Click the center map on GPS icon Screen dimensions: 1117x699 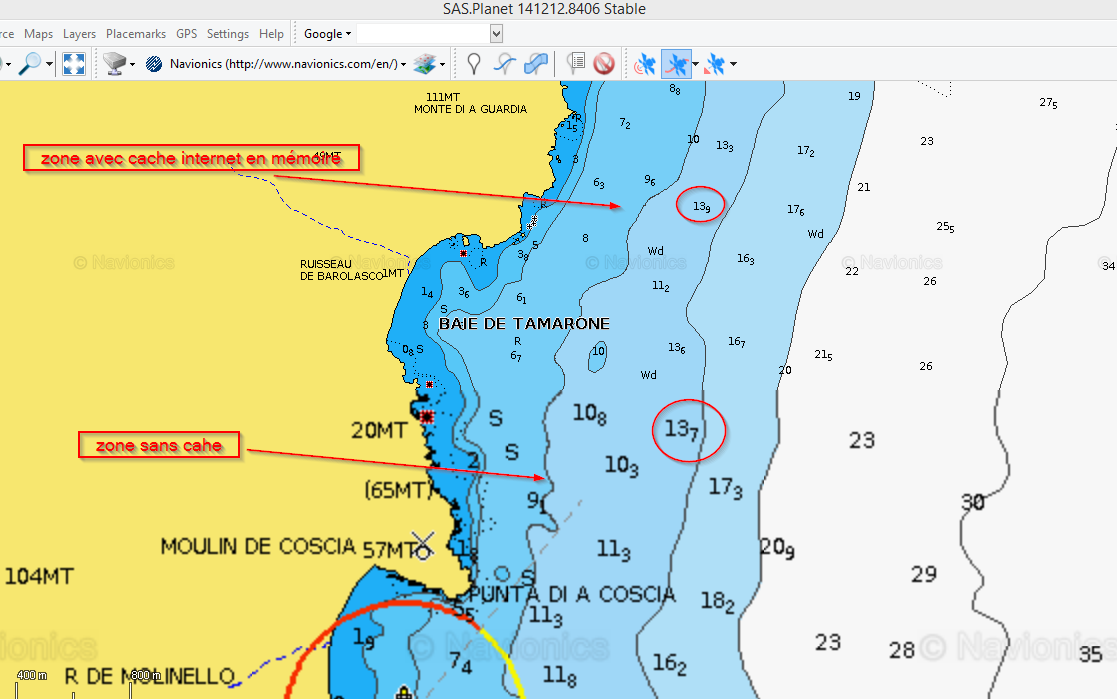coord(715,64)
